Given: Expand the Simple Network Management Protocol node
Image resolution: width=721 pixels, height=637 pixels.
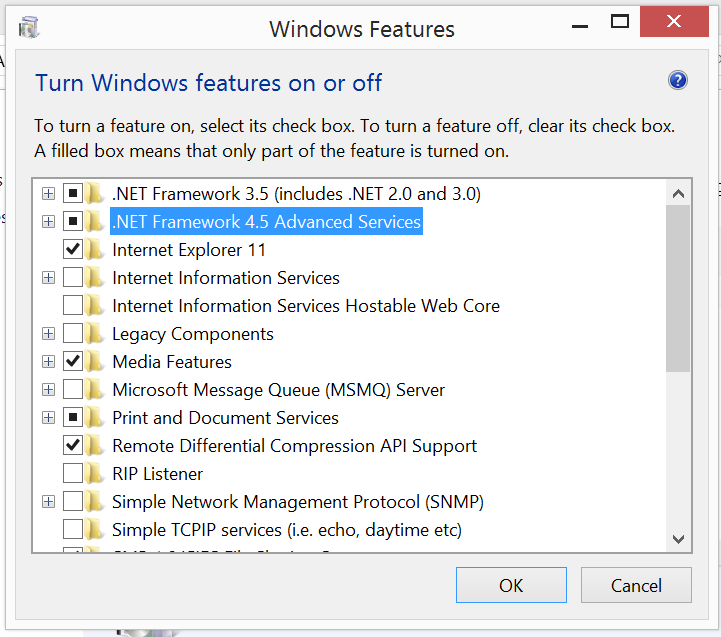Looking at the screenshot, I should point(48,502).
